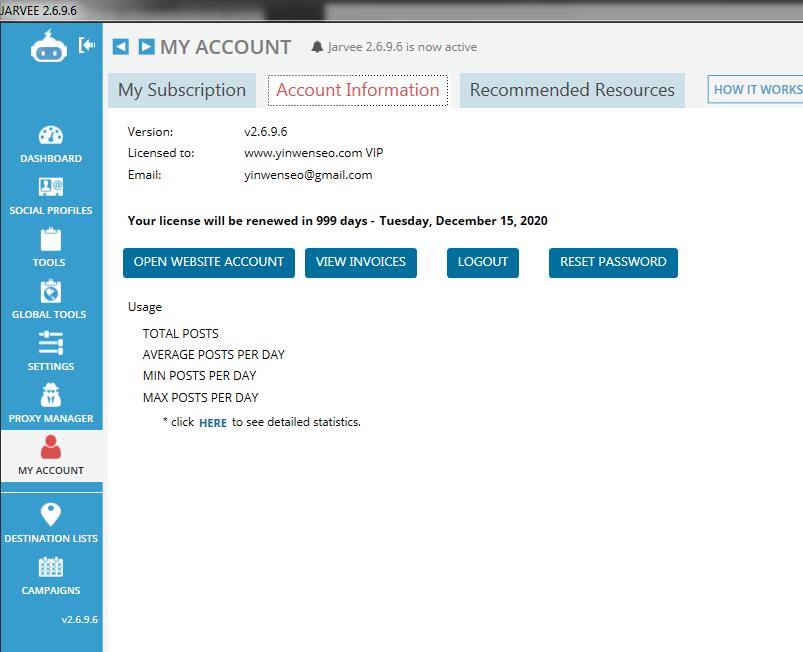
Task: Select the Account Information tab
Action: click(x=358, y=90)
